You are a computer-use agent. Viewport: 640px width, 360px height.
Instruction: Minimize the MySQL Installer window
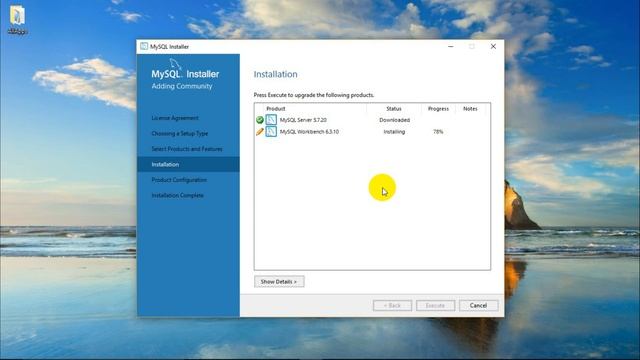[x=451, y=47]
